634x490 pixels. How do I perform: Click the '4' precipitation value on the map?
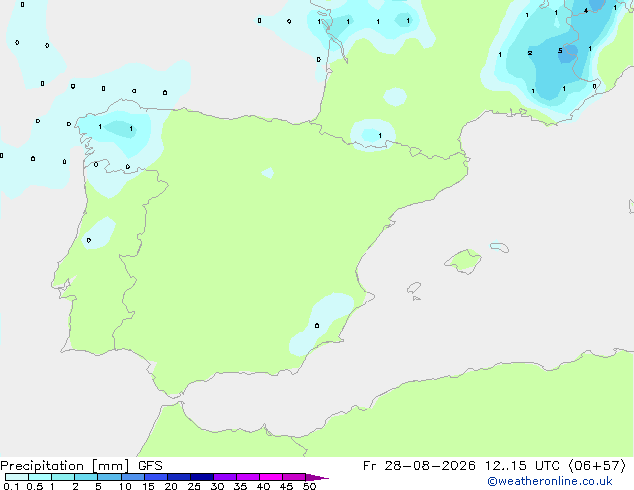(586, 11)
